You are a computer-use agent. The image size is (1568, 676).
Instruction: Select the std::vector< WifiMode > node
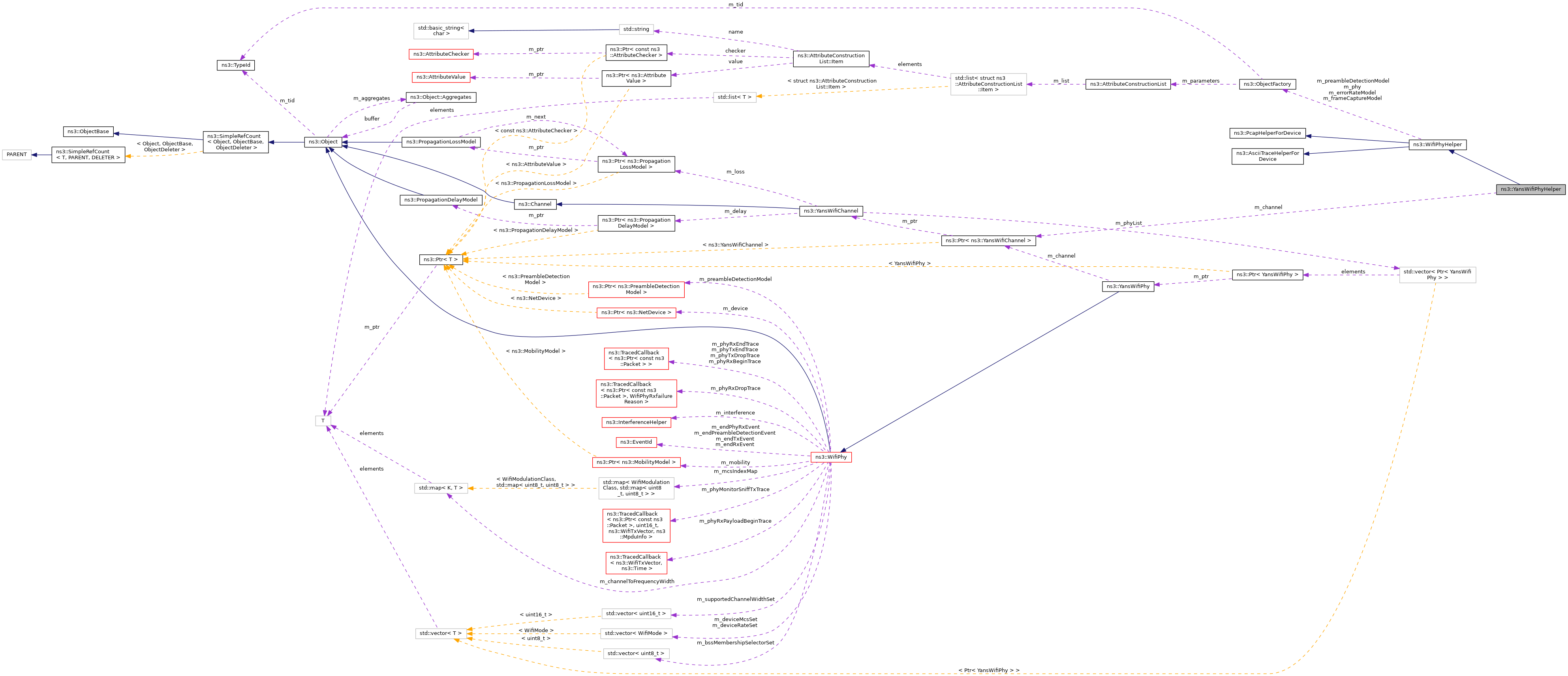pyautogui.click(x=636, y=634)
